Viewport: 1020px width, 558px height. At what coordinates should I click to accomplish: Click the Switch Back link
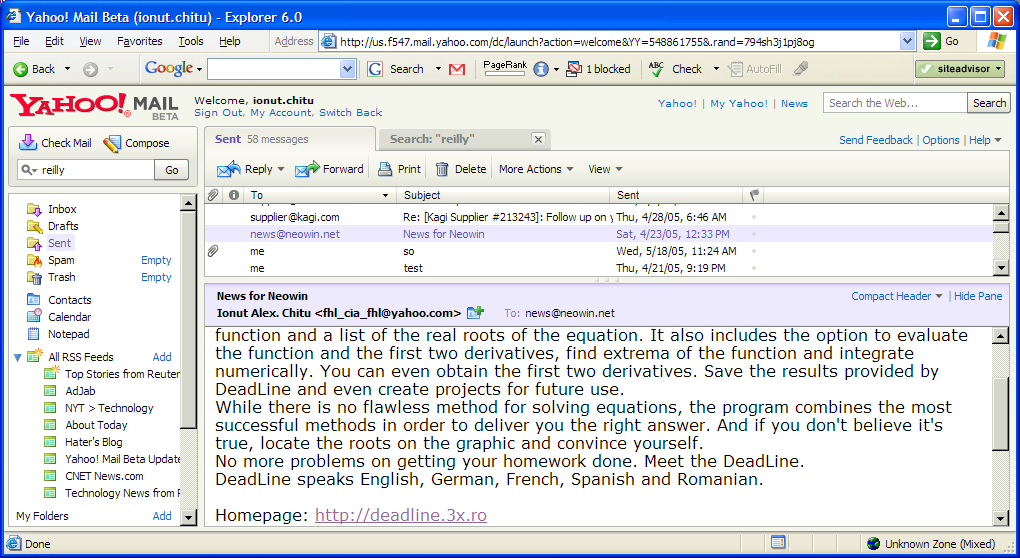pyautogui.click(x=351, y=113)
